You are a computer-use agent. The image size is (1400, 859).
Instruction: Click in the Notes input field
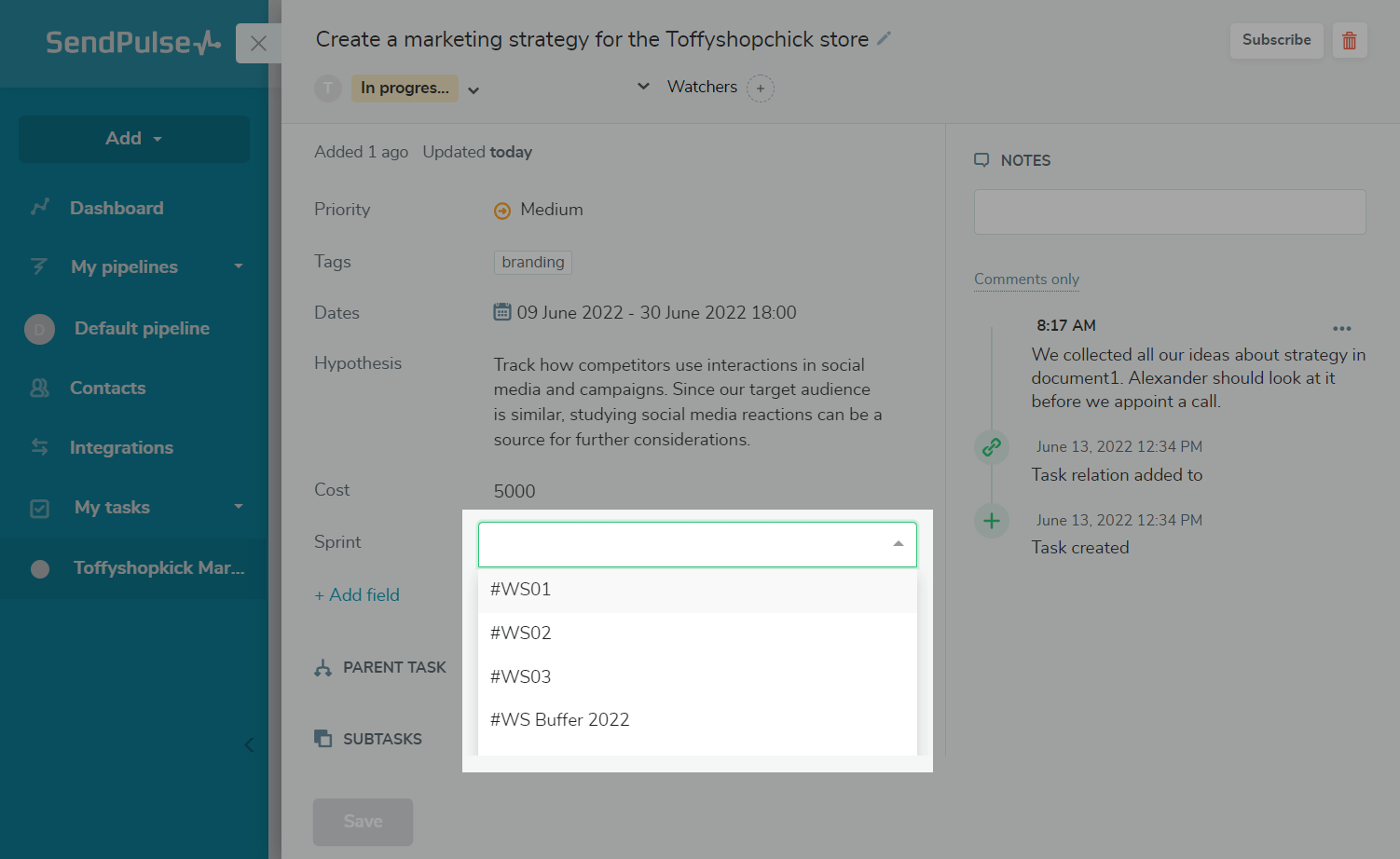pos(1169,212)
